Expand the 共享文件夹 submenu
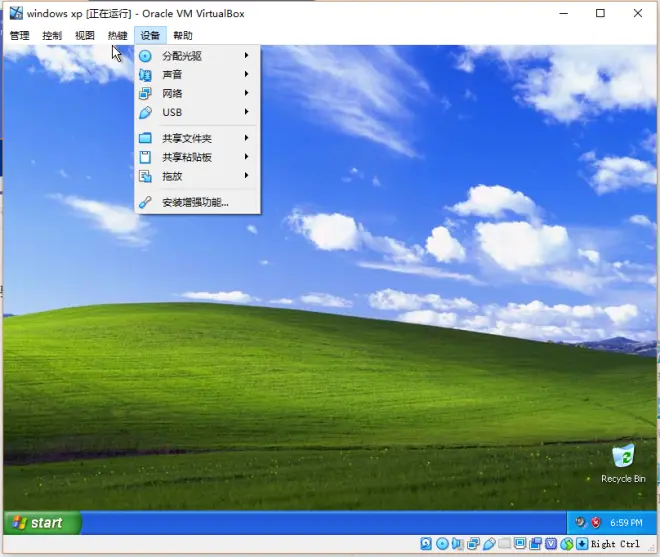 coord(197,138)
